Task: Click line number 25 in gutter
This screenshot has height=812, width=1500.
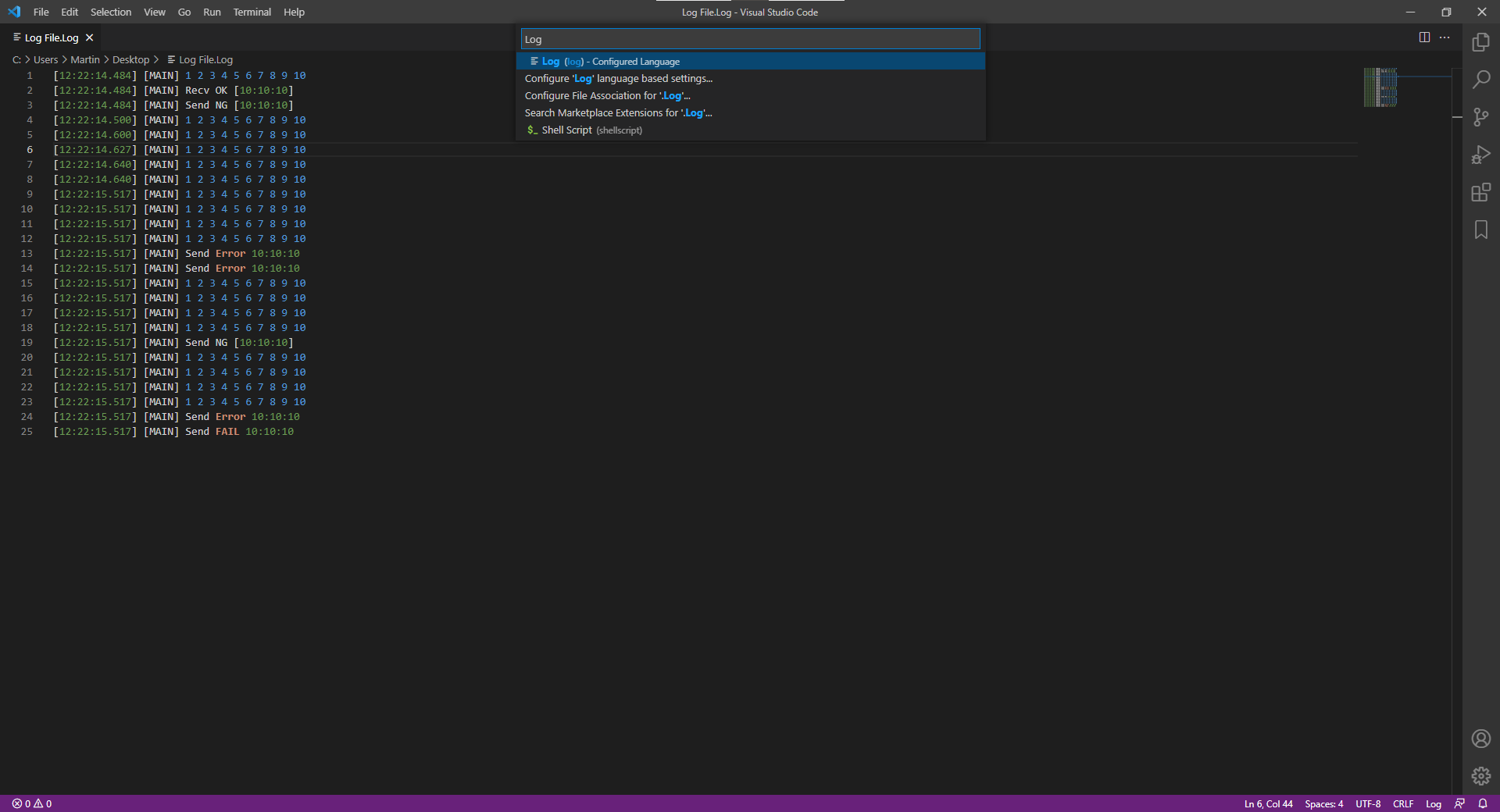Action: click(x=27, y=431)
